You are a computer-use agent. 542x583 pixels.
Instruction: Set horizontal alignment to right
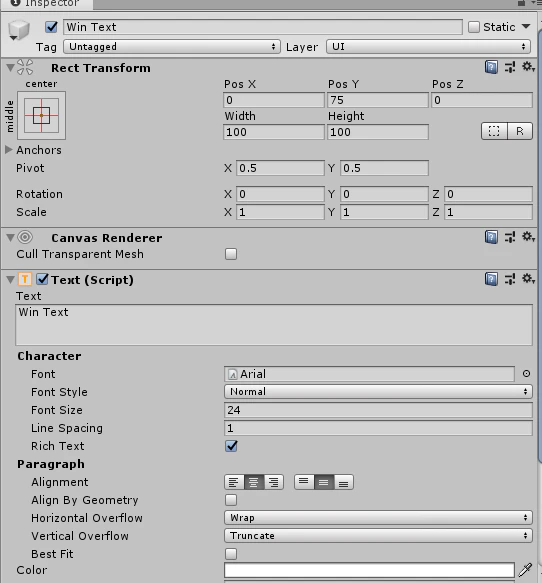tap(274, 482)
